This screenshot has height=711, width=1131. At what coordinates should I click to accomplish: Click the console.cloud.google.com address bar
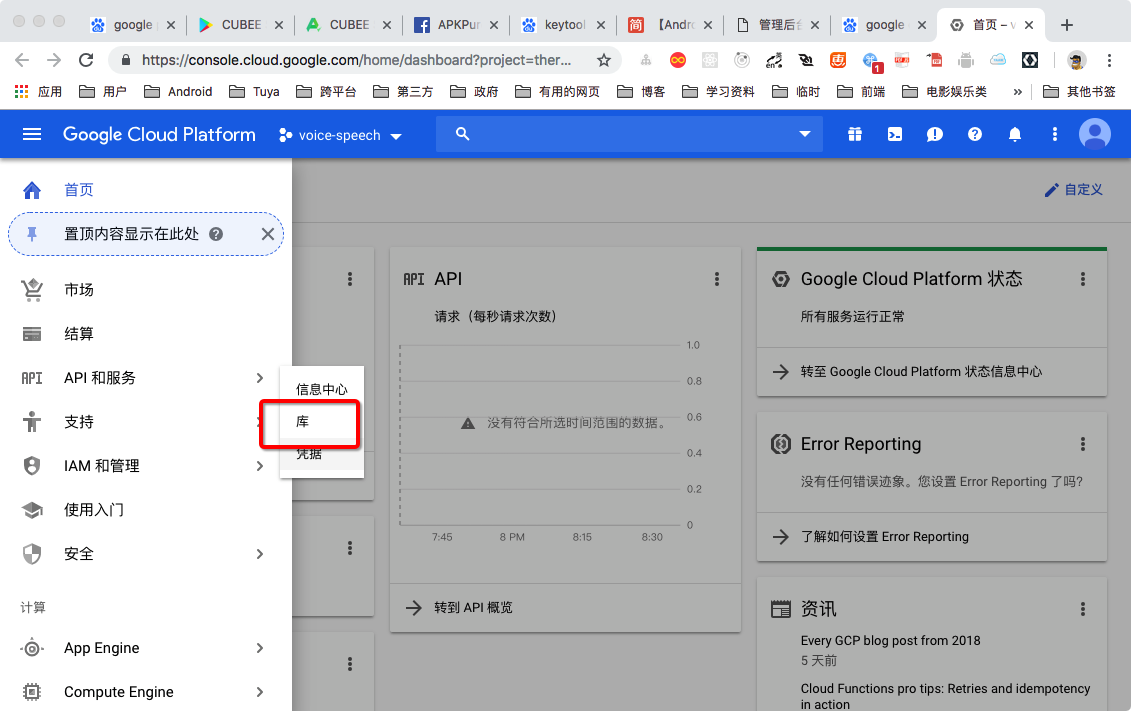356,60
